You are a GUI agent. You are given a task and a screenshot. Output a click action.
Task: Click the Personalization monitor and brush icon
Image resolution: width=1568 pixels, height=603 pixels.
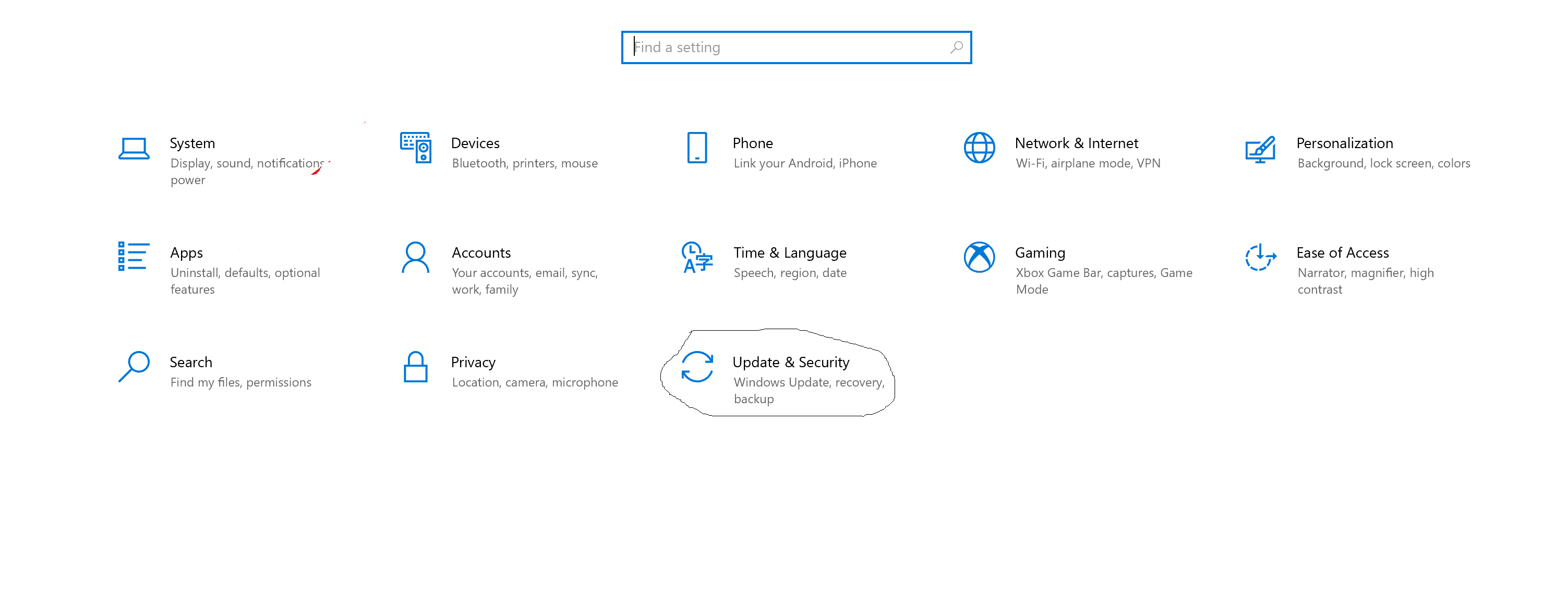coord(1260,149)
